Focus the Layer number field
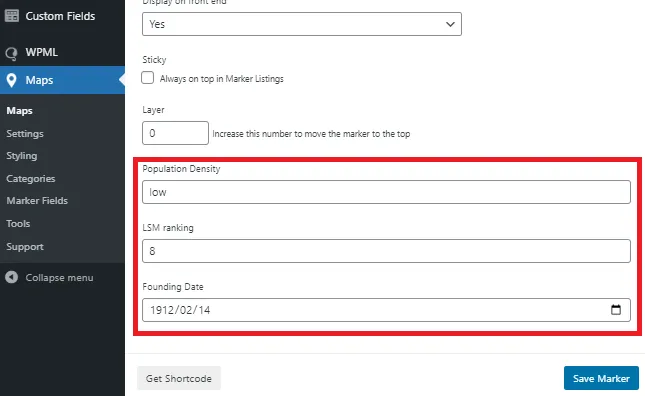Image resolution: width=645 pixels, height=396 pixels. 175,133
